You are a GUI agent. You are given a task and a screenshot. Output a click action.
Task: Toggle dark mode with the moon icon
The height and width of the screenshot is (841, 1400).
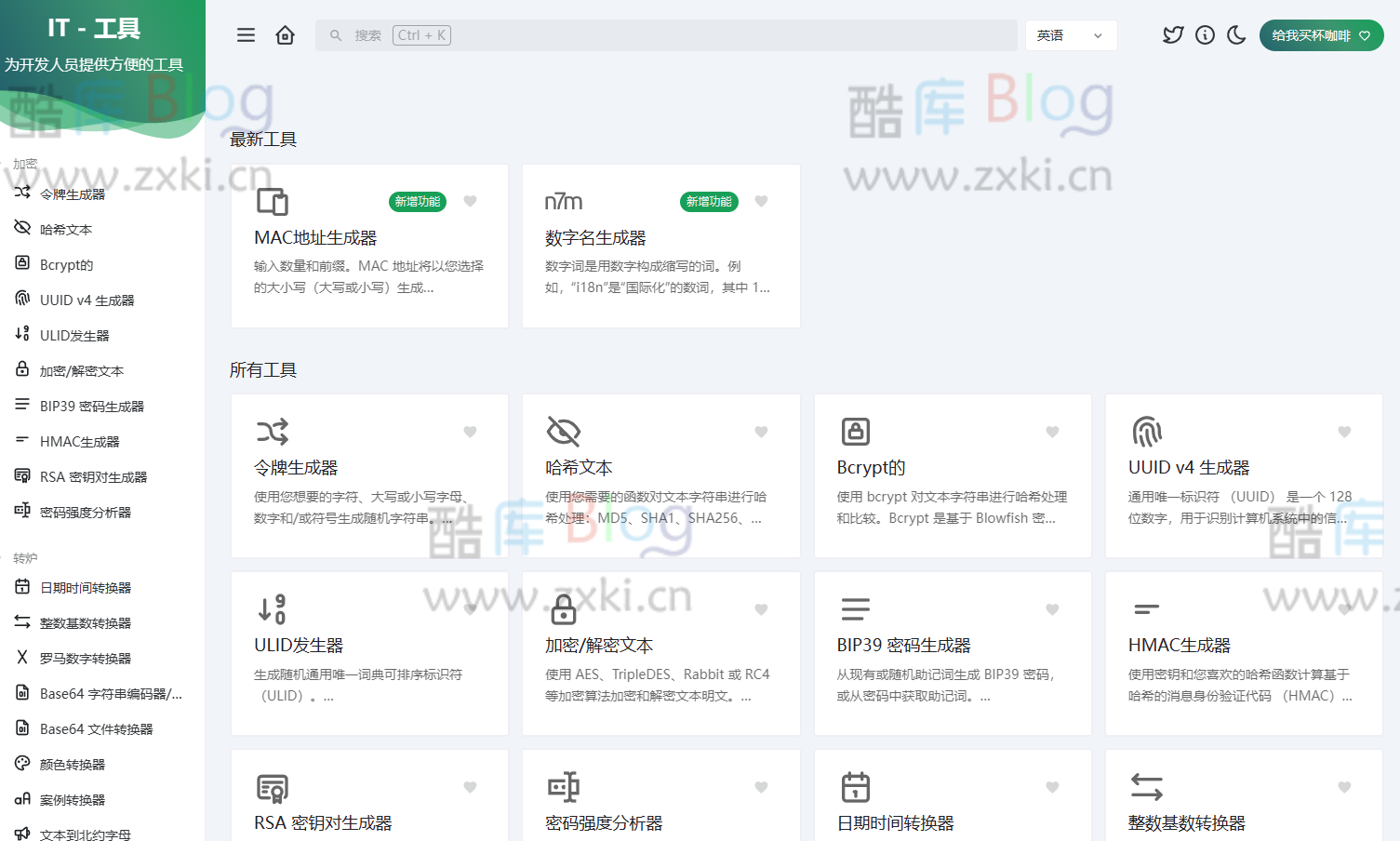(1236, 34)
